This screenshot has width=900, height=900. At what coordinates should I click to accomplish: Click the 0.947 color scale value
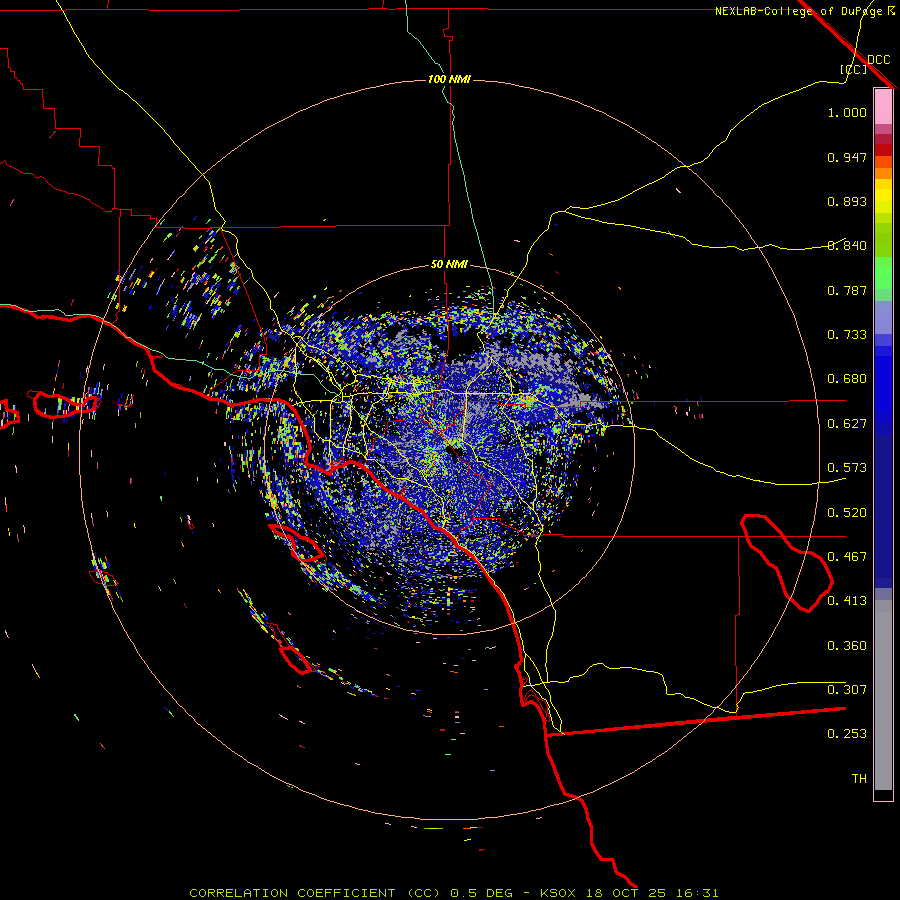click(x=847, y=157)
